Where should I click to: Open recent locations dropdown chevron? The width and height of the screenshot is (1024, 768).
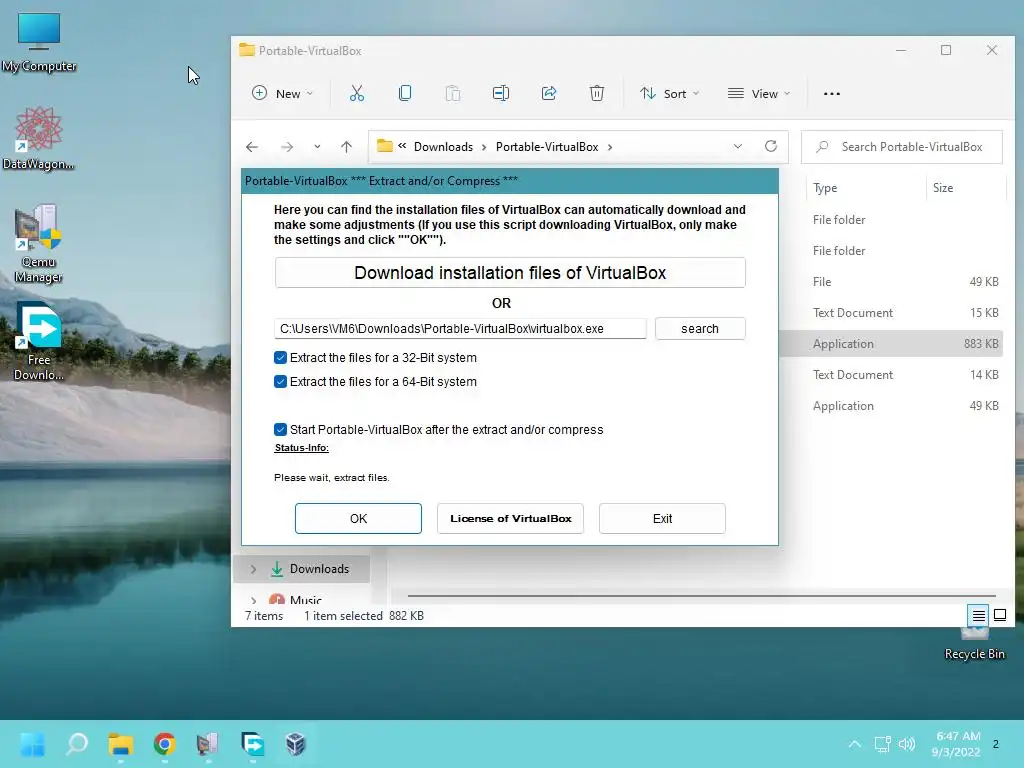[317, 147]
